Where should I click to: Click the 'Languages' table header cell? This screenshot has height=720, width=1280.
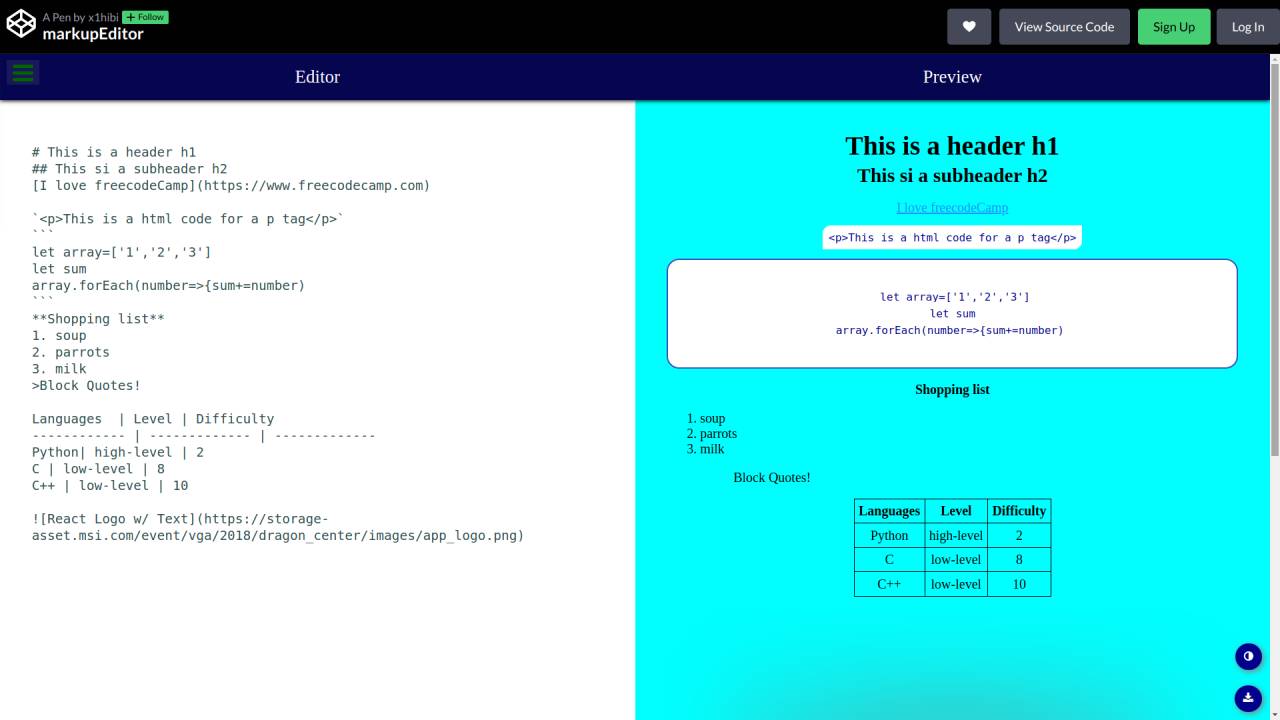(889, 511)
